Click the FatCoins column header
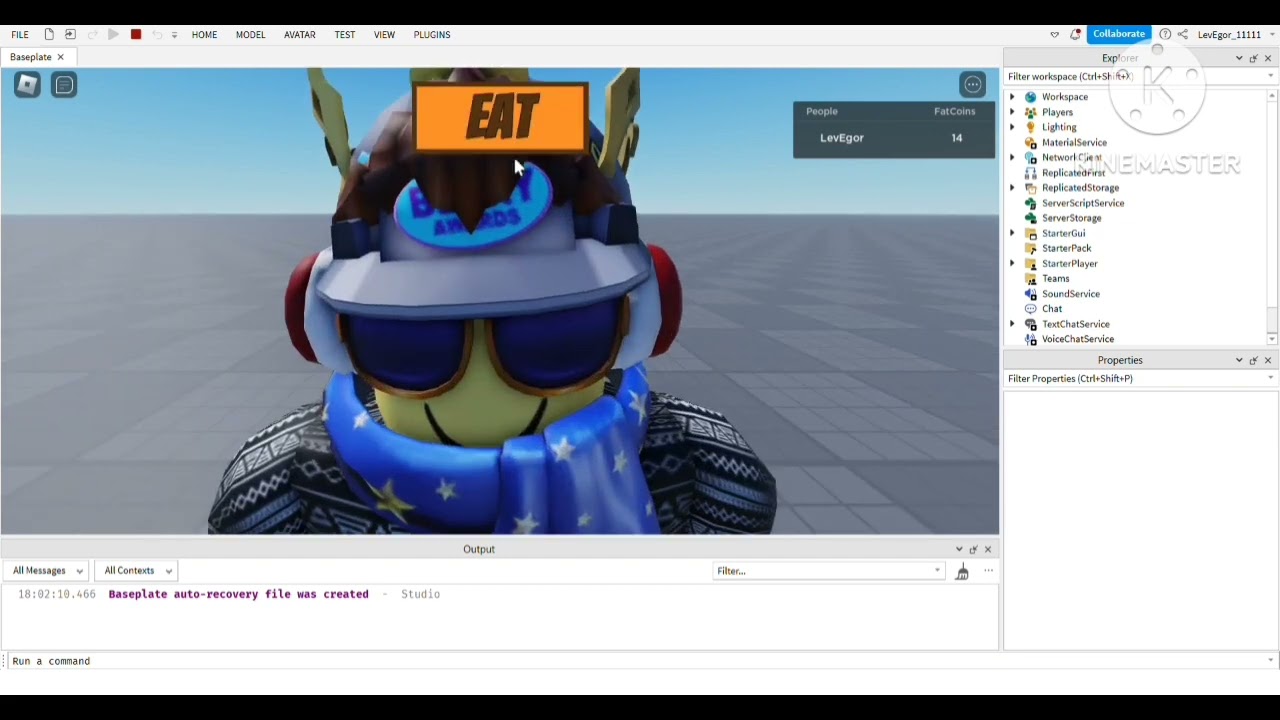This screenshot has width=1280, height=720. [954, 111]
